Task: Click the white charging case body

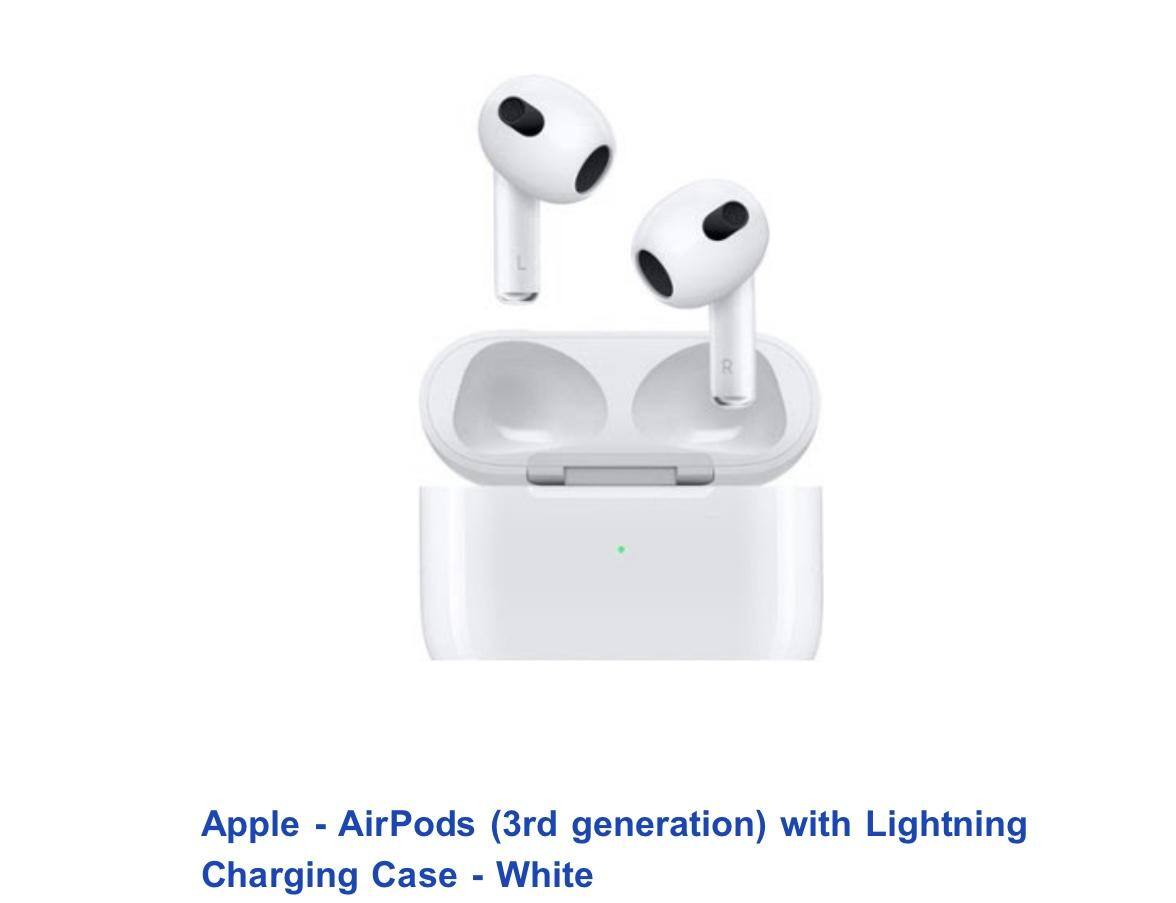Action: (621, 574)
